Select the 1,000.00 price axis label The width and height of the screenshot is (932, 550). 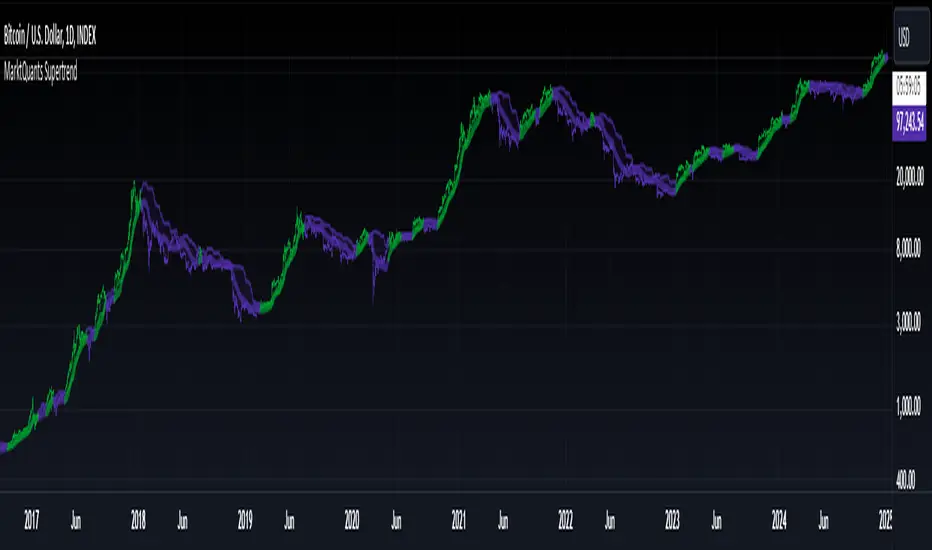point(909,407)
